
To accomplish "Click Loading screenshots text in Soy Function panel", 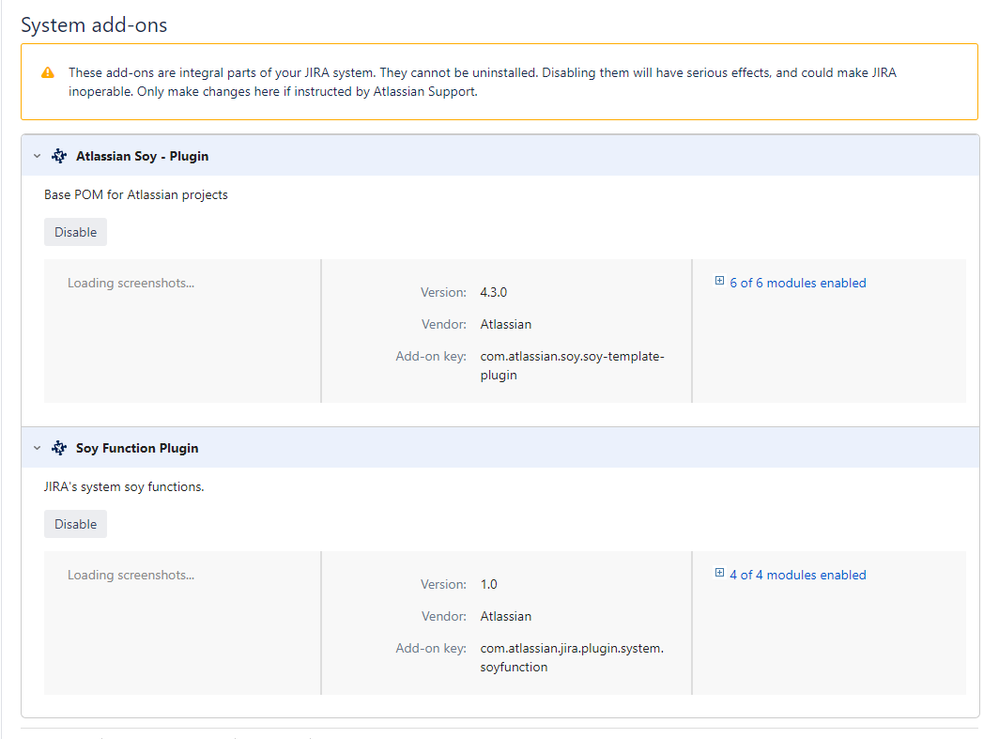I will (131, 575).
